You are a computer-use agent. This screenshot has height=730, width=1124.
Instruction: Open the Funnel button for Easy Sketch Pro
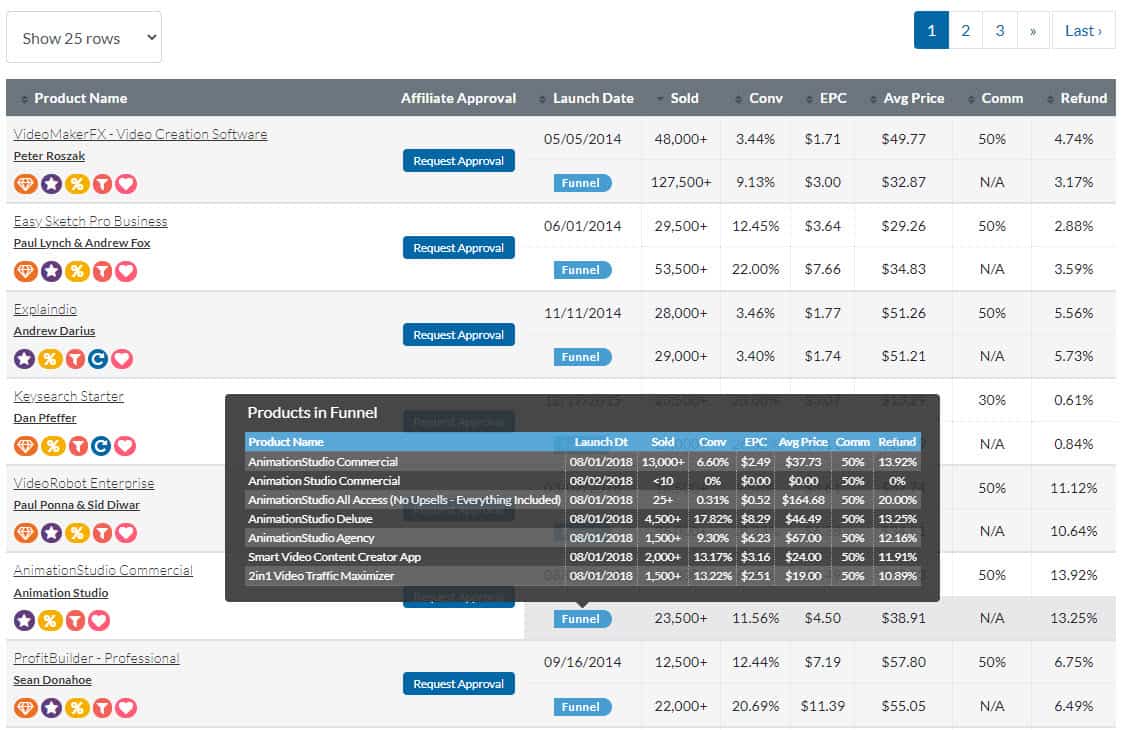click(582, 270)
